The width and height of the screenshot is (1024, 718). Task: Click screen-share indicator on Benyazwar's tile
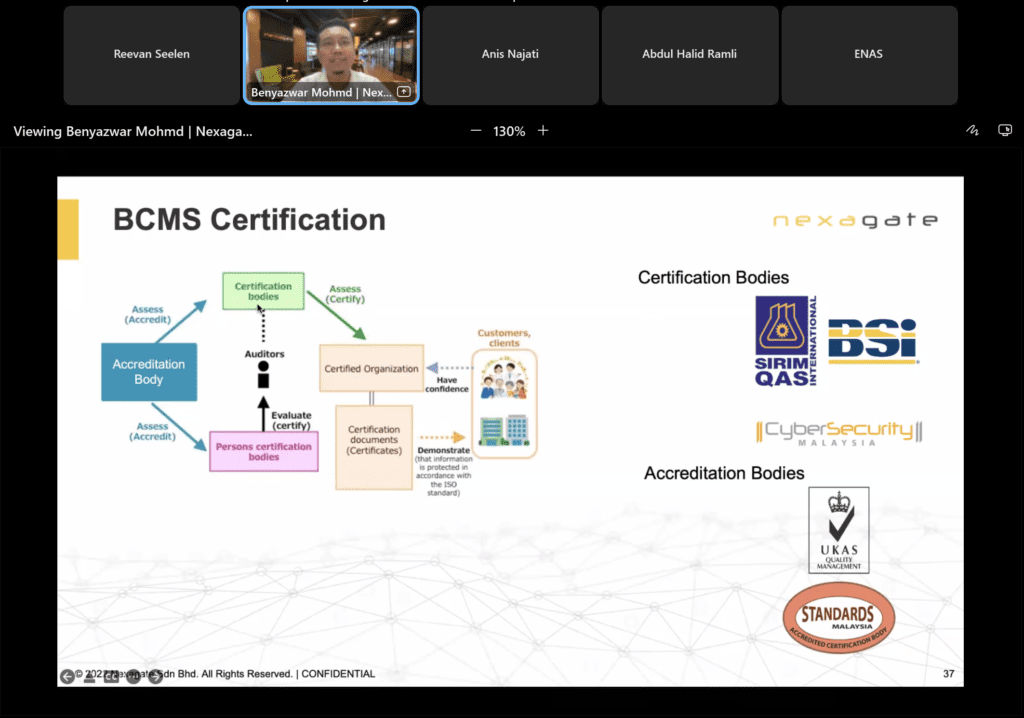pos(404,92)
